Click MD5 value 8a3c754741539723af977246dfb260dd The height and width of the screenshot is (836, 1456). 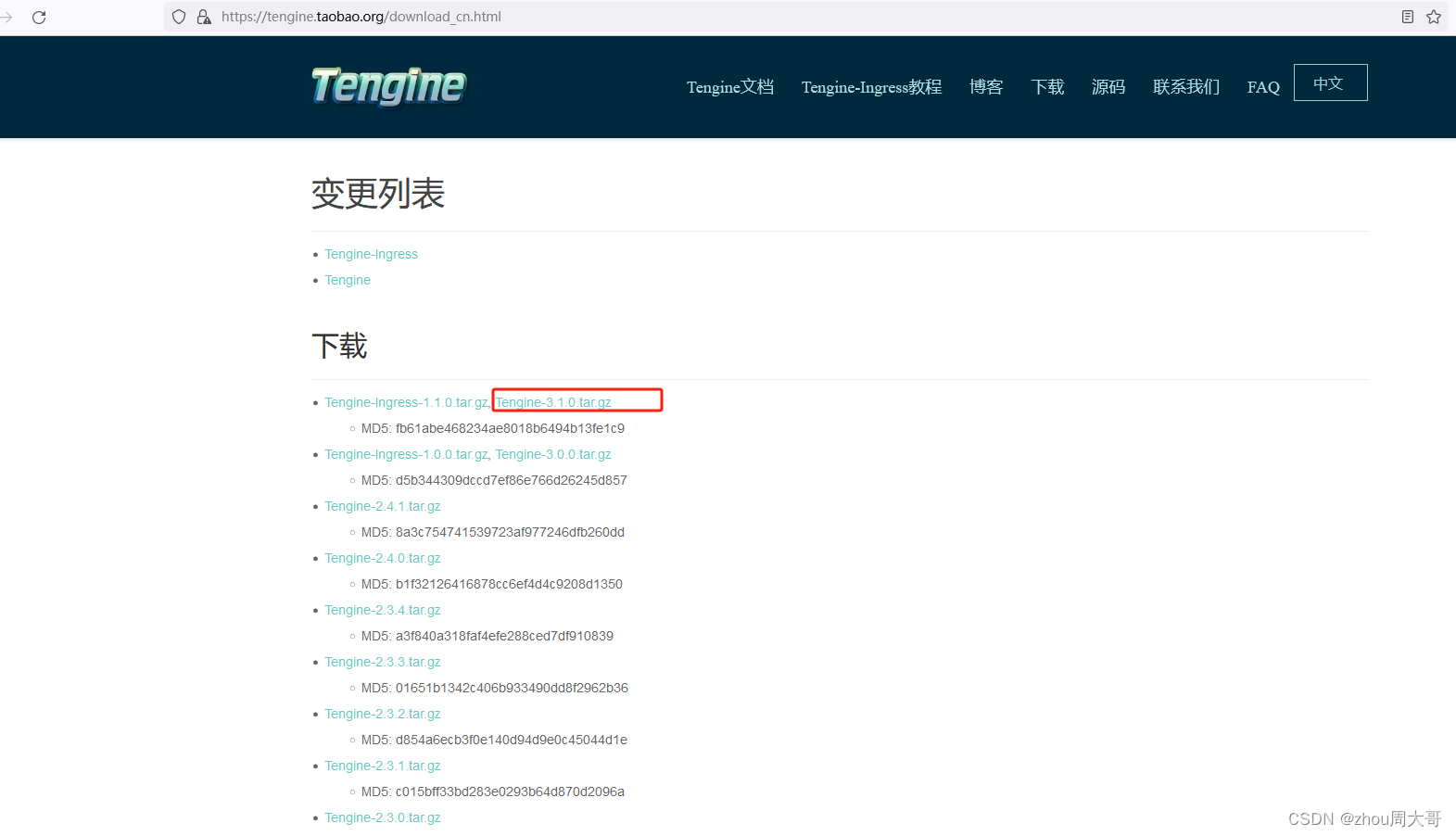click(510, 532)
